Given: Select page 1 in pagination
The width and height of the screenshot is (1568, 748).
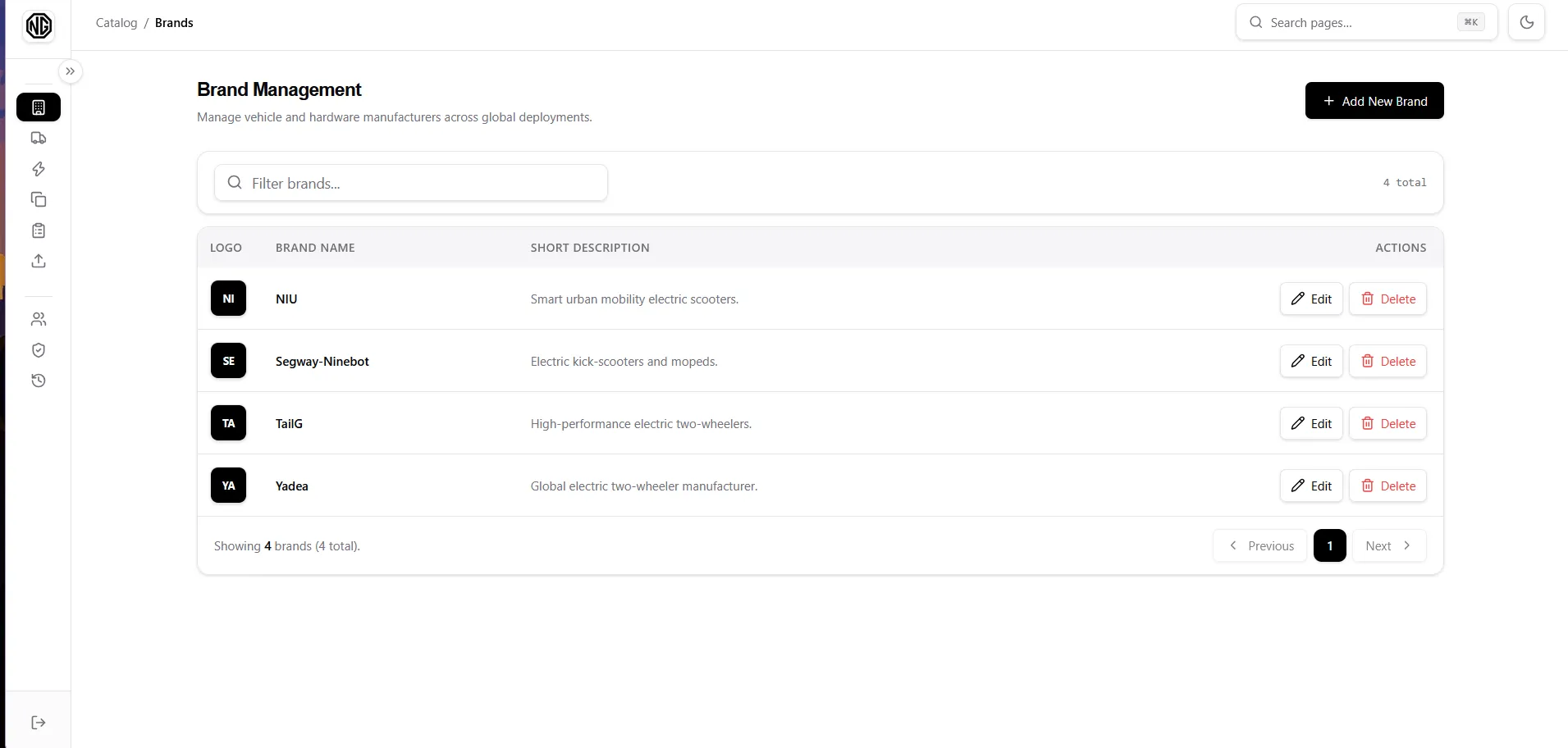Looking at the screenshot, I should [x=1329, y=545].
